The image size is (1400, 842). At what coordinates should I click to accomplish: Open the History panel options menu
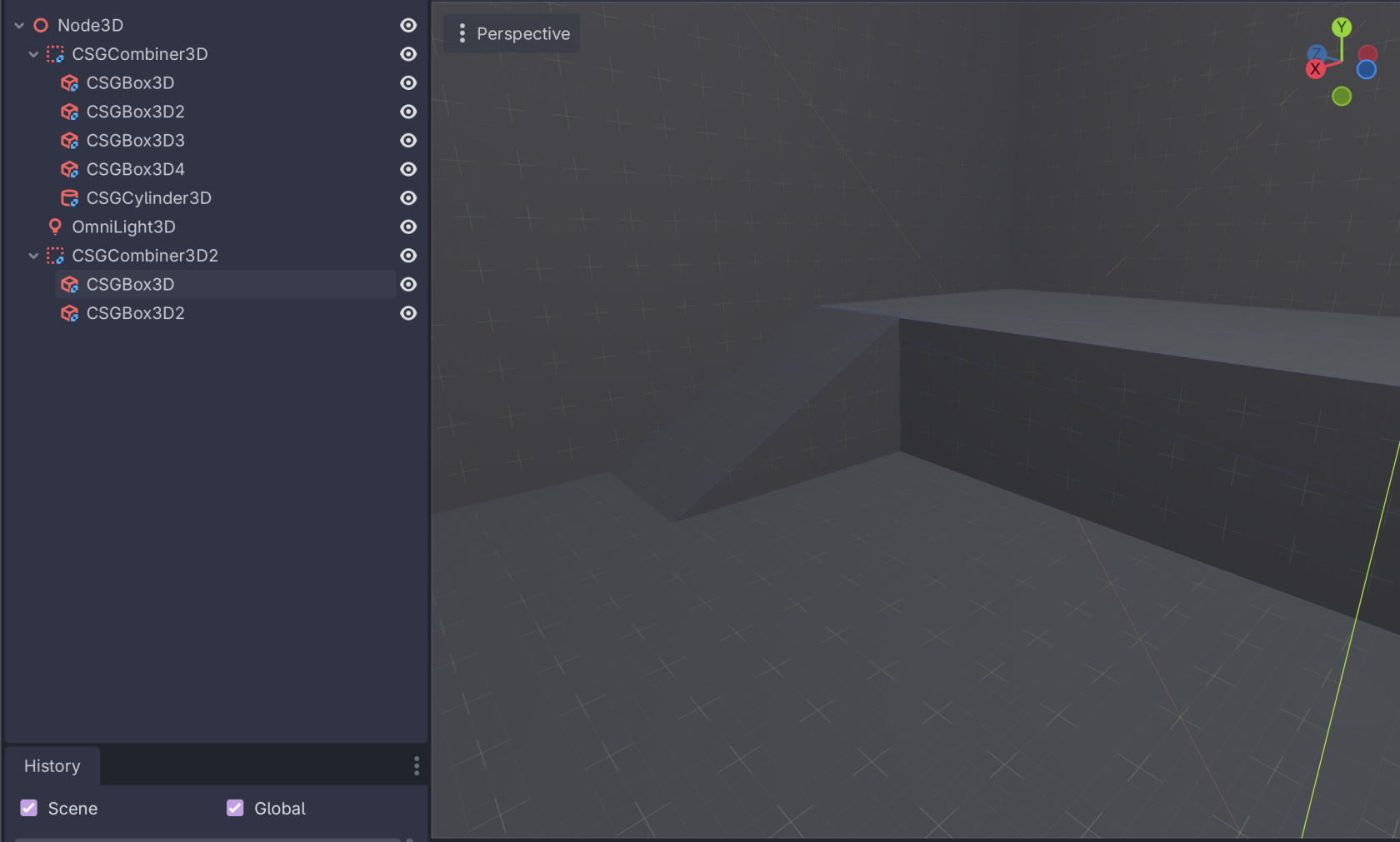coord(416,765)
